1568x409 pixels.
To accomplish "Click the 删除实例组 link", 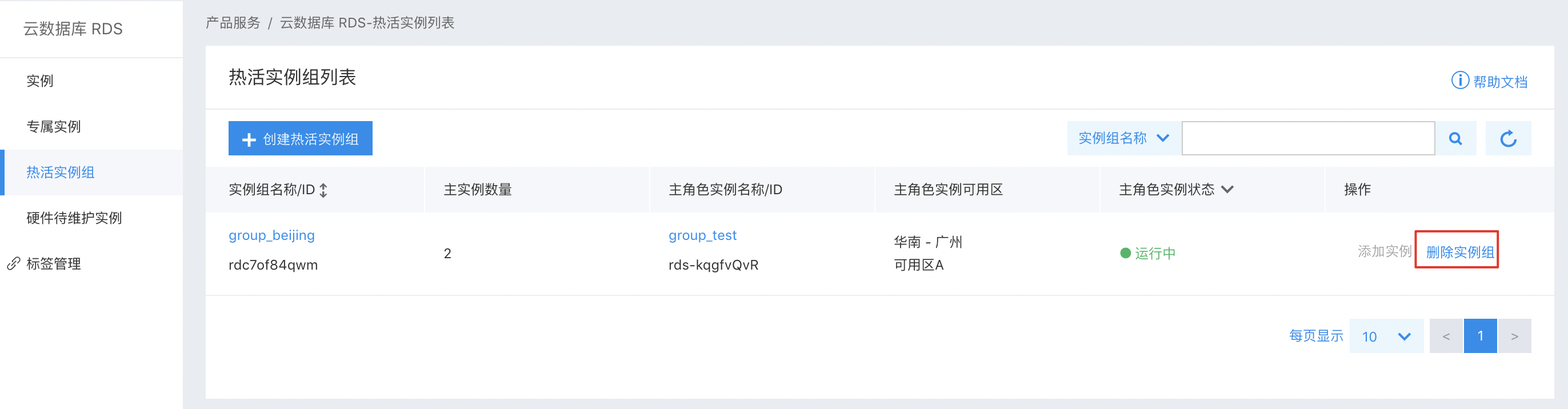I will point(1459,252).
